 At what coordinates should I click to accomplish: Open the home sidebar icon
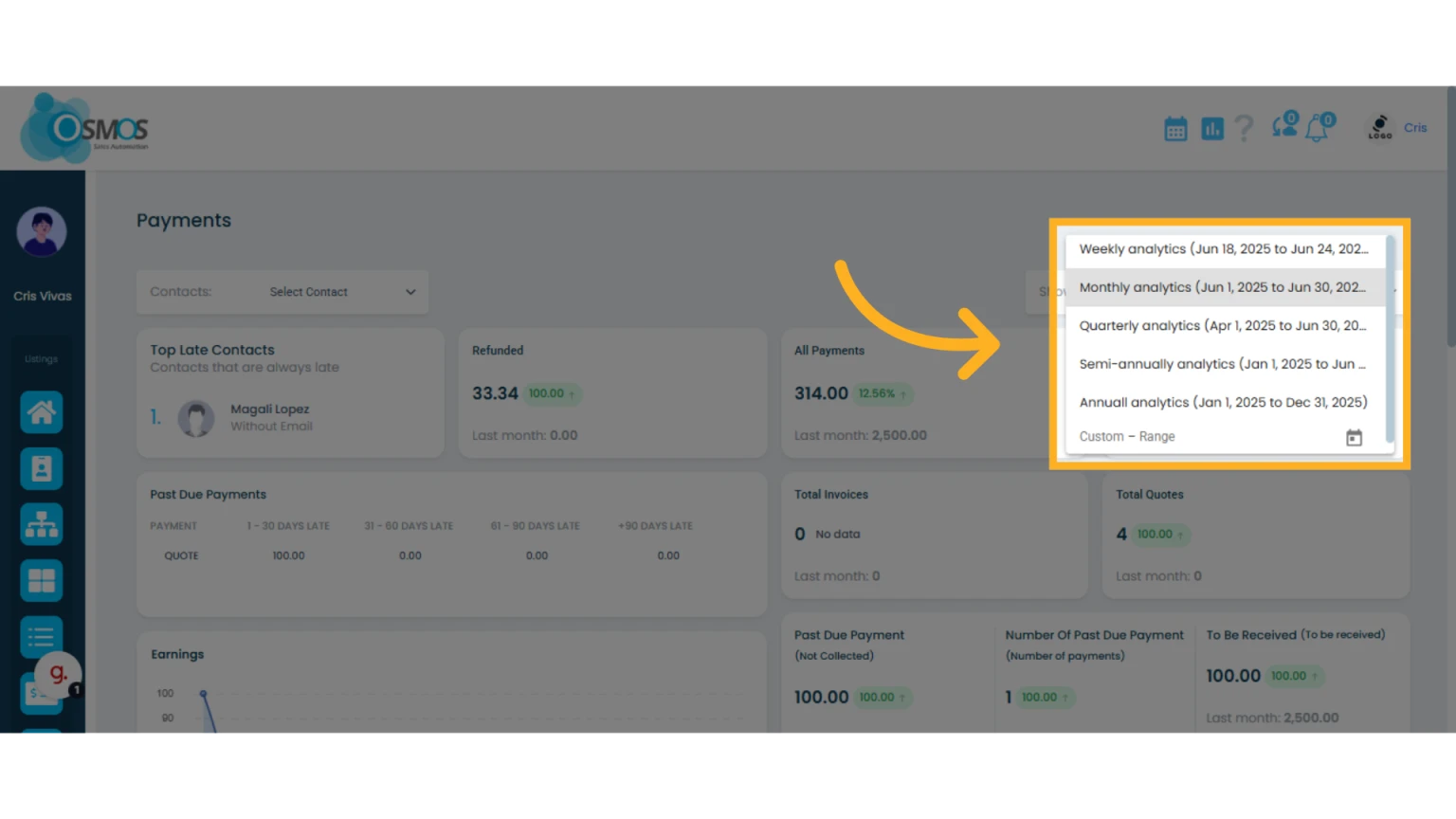[x=42, y=412]
